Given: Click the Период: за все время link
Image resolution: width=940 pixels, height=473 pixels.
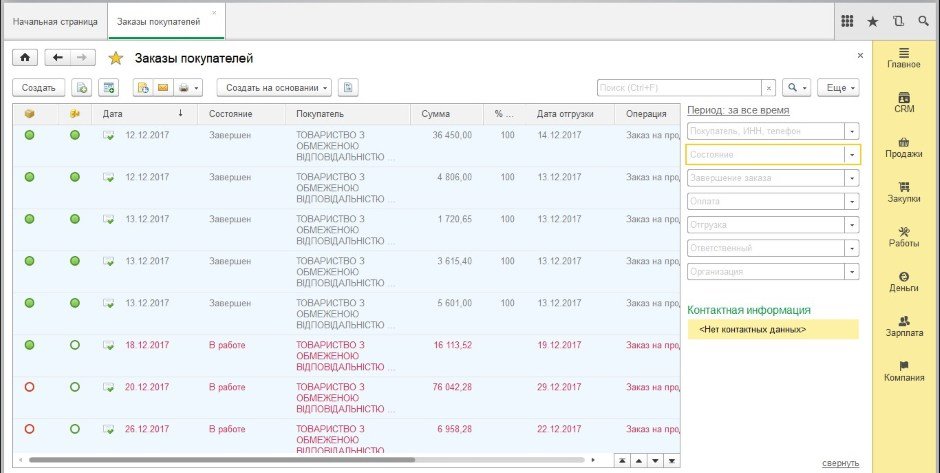Looking at the screenshot, I should coord(738,110).
